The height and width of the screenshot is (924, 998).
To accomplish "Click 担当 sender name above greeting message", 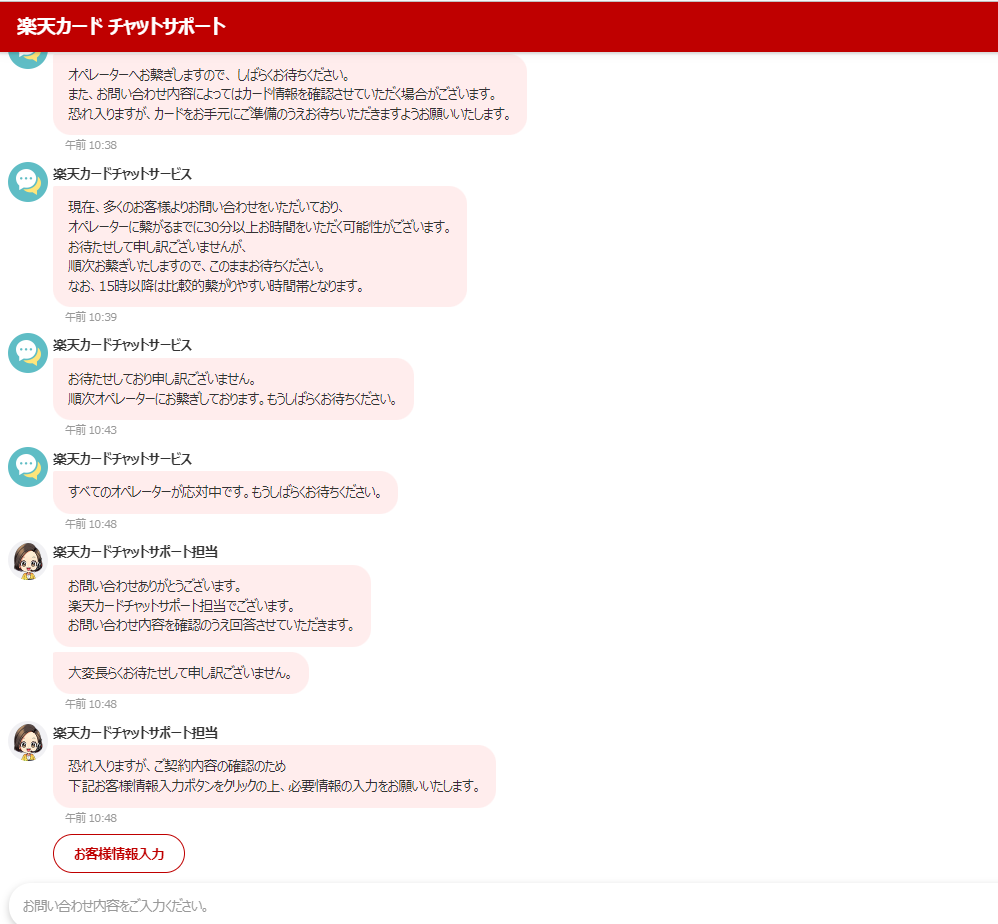I will pyautogui.click(x=136, y=552).
